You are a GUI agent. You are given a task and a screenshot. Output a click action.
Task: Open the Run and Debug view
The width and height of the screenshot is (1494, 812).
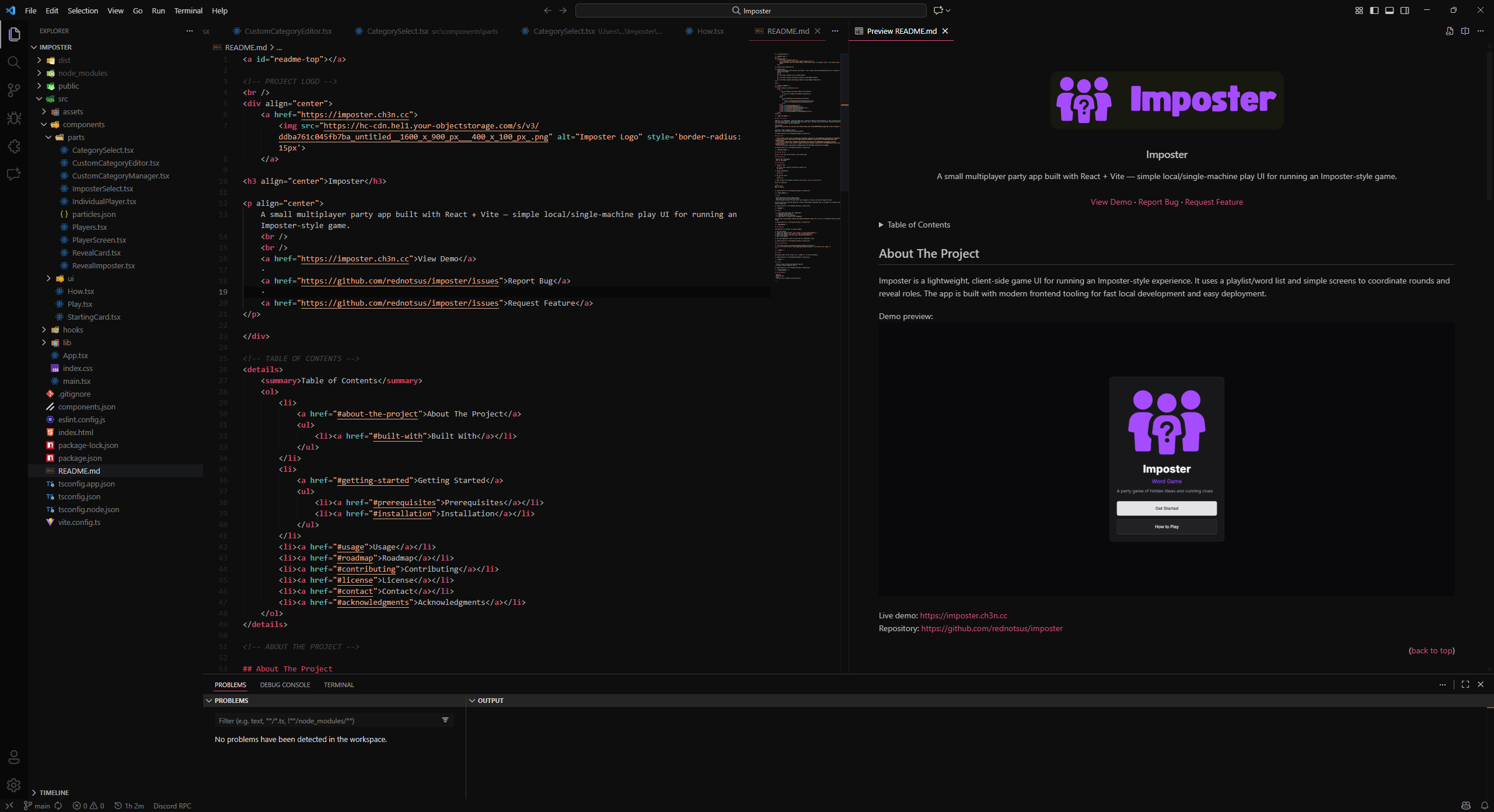tap(14, 118)
